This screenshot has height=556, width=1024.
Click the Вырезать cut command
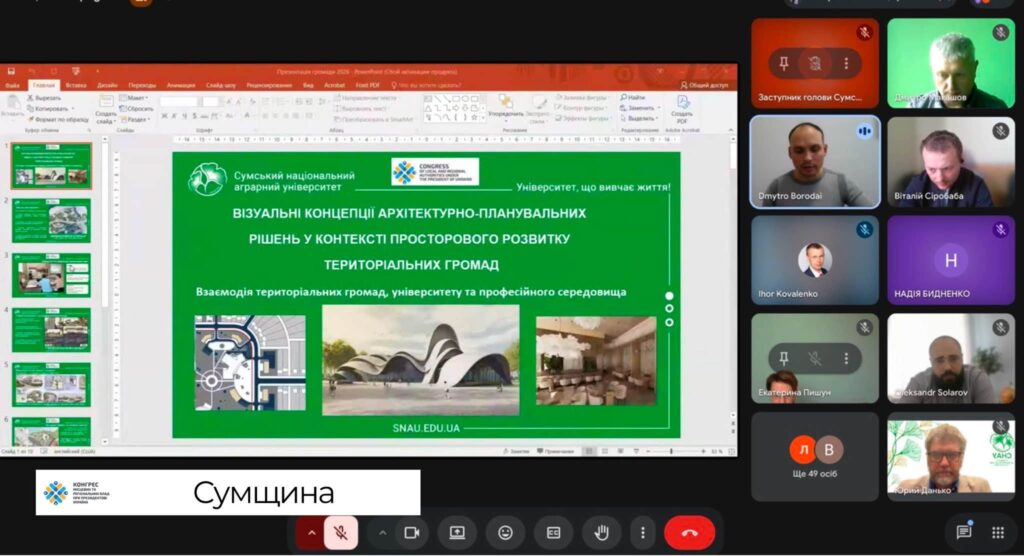tap(44, 98)
